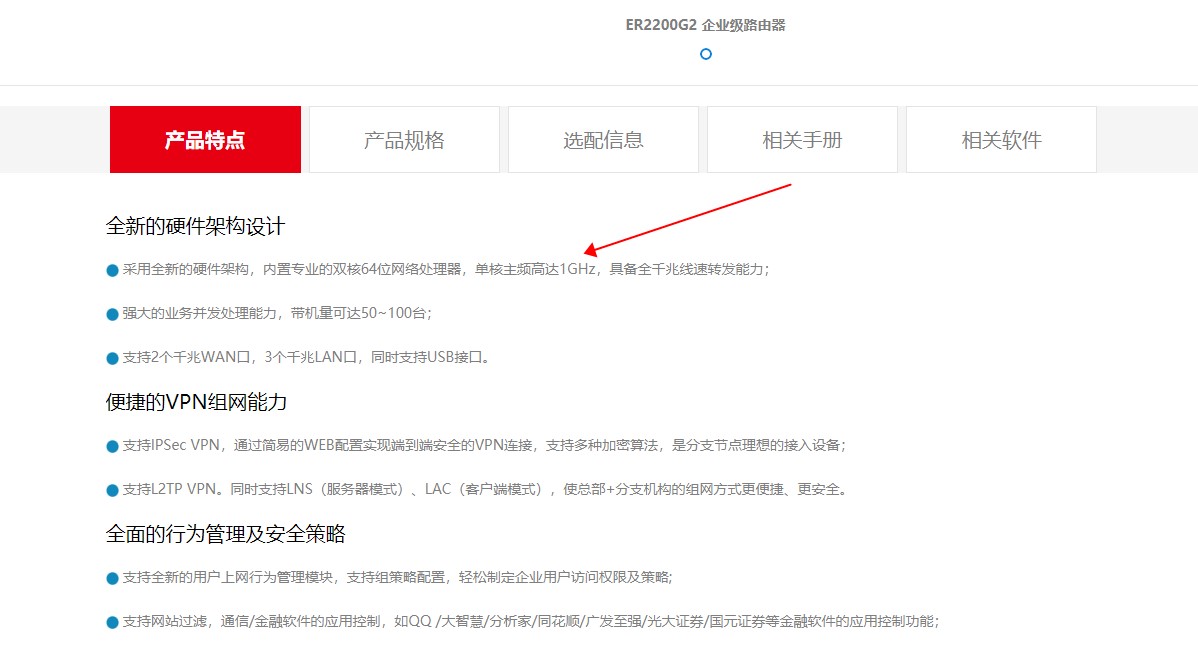Open the 相关软件 tab
Viewport: 1198px width, 648px height.
coord(1002,140)
